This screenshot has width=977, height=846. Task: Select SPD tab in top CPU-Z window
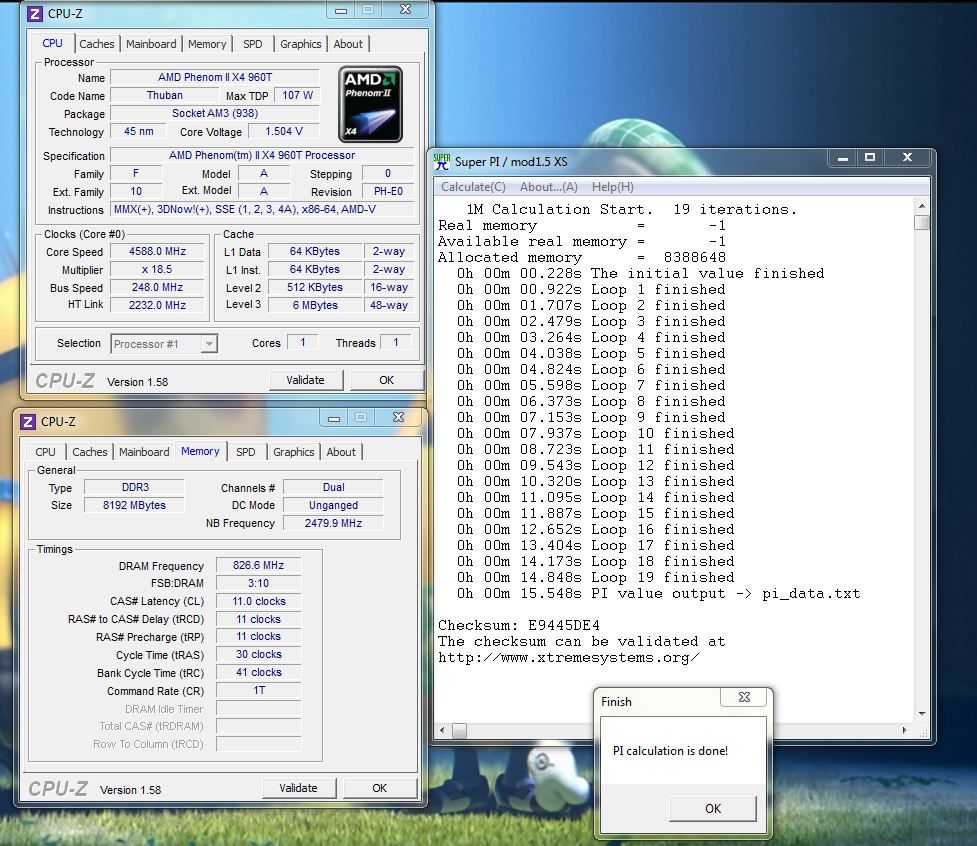click(x=252, y=44)
